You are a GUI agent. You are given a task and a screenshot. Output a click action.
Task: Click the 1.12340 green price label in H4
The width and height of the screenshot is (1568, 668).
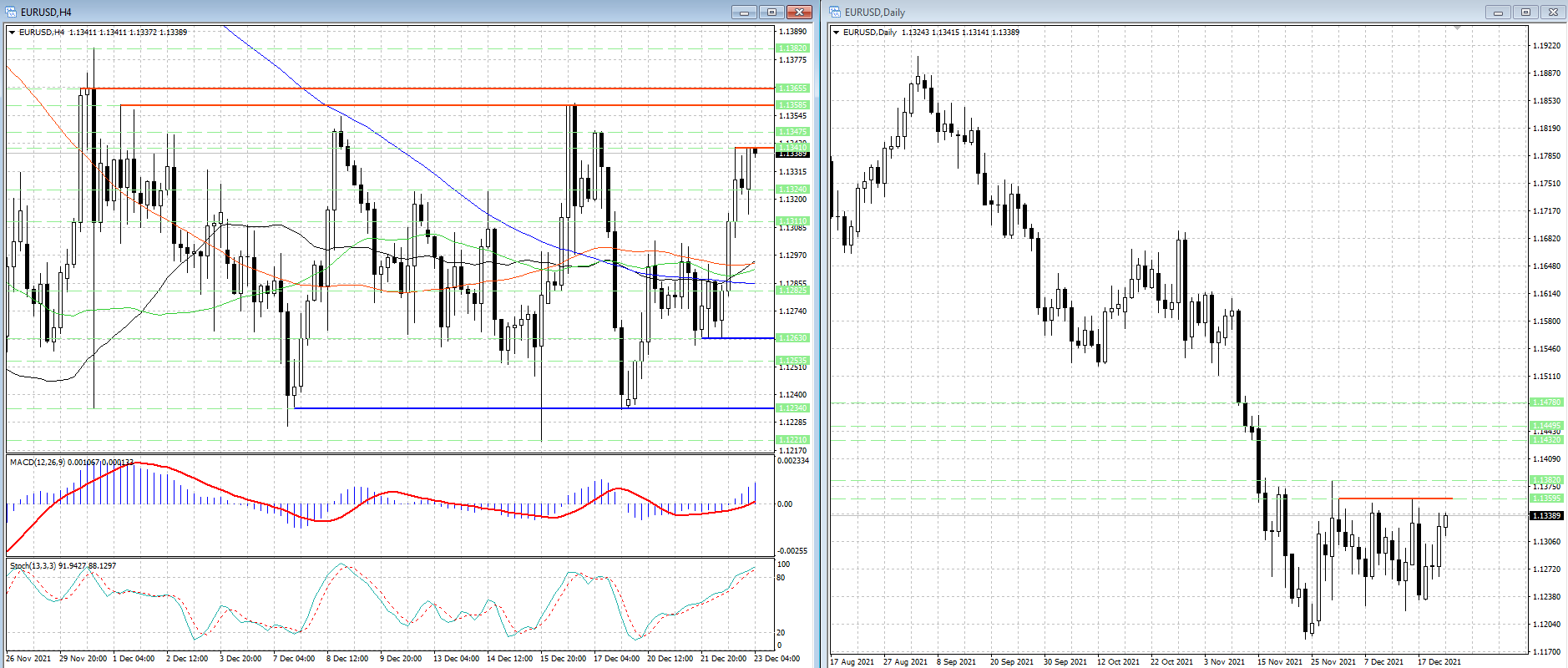[792, 408]
